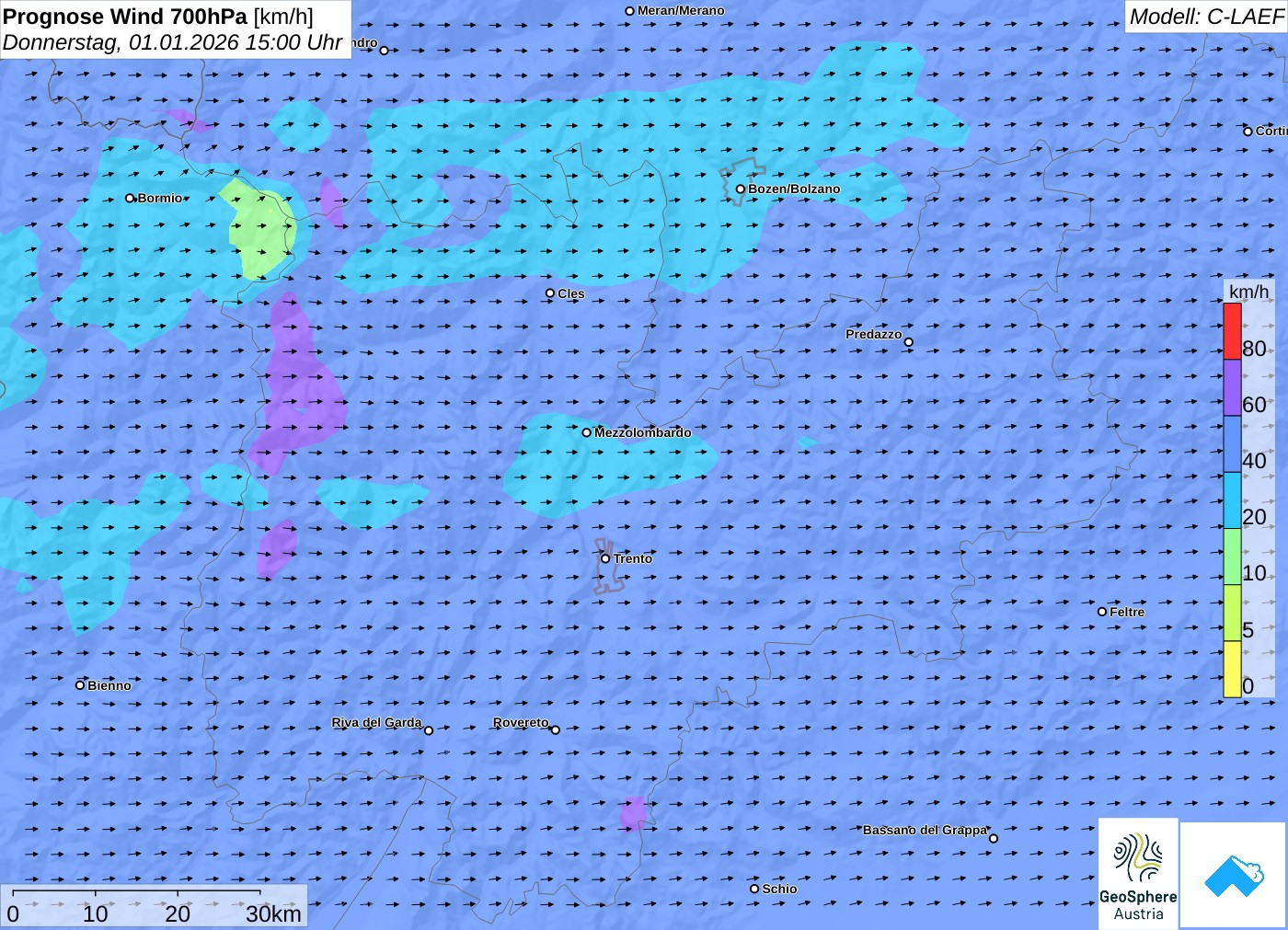Select the Feltre location marker
The width and height of the screenshot is (1288, 930).
[1102, 612]
